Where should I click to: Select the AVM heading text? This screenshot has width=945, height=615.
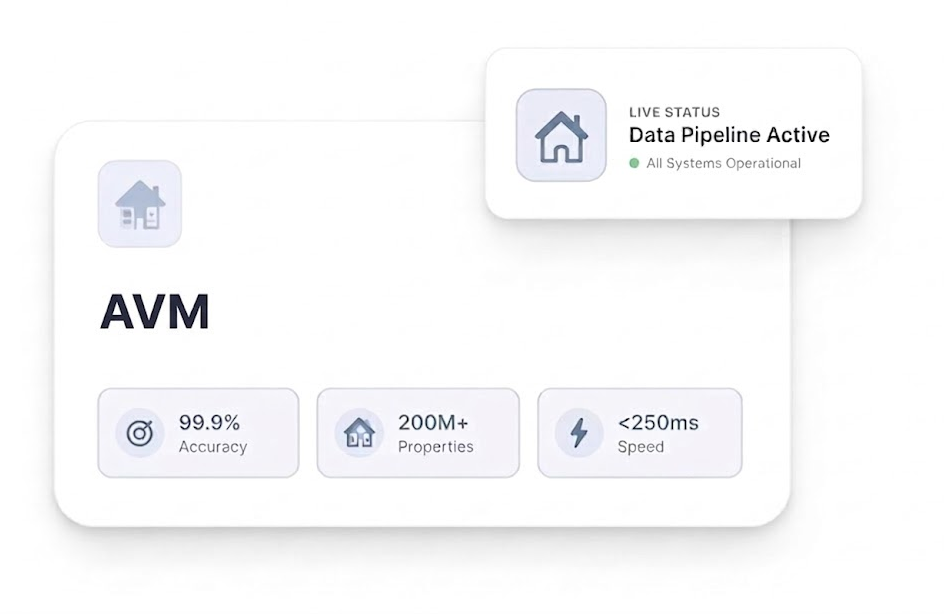tap(155, 313)
